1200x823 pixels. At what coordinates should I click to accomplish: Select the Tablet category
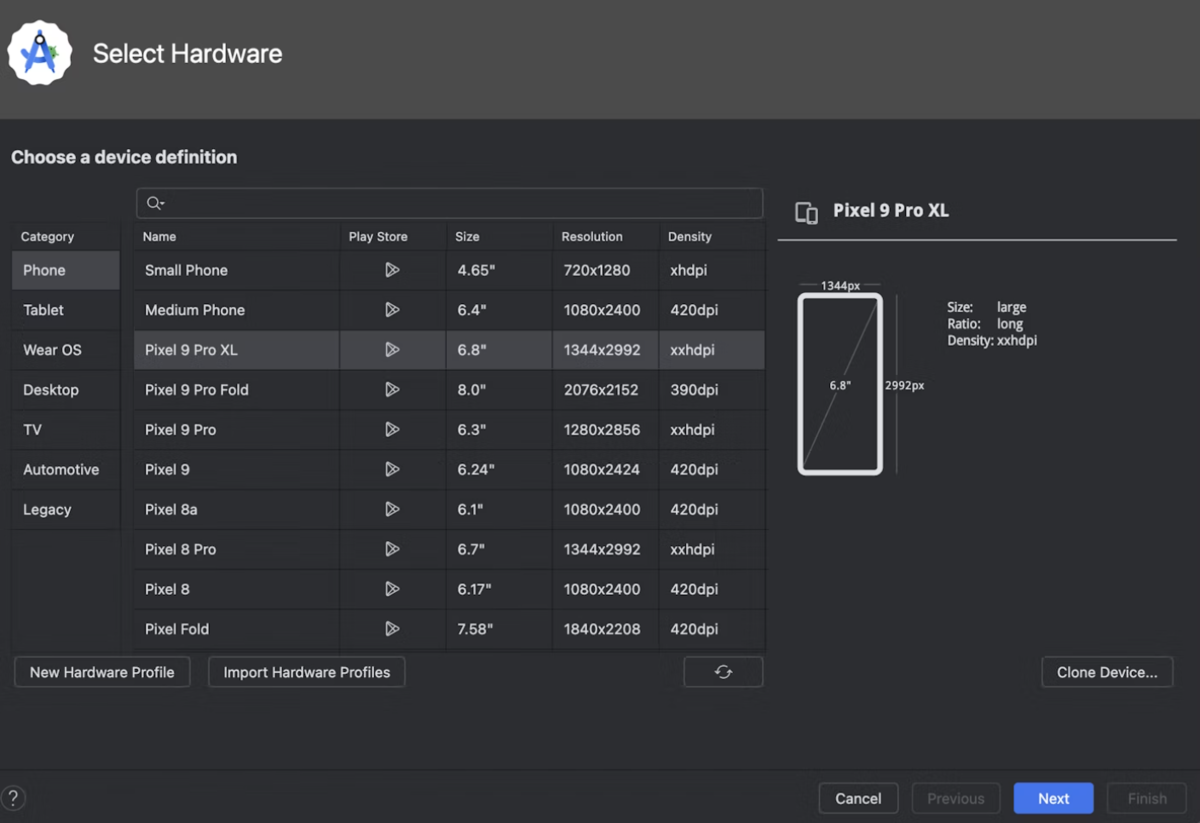(x=66, y=310)
